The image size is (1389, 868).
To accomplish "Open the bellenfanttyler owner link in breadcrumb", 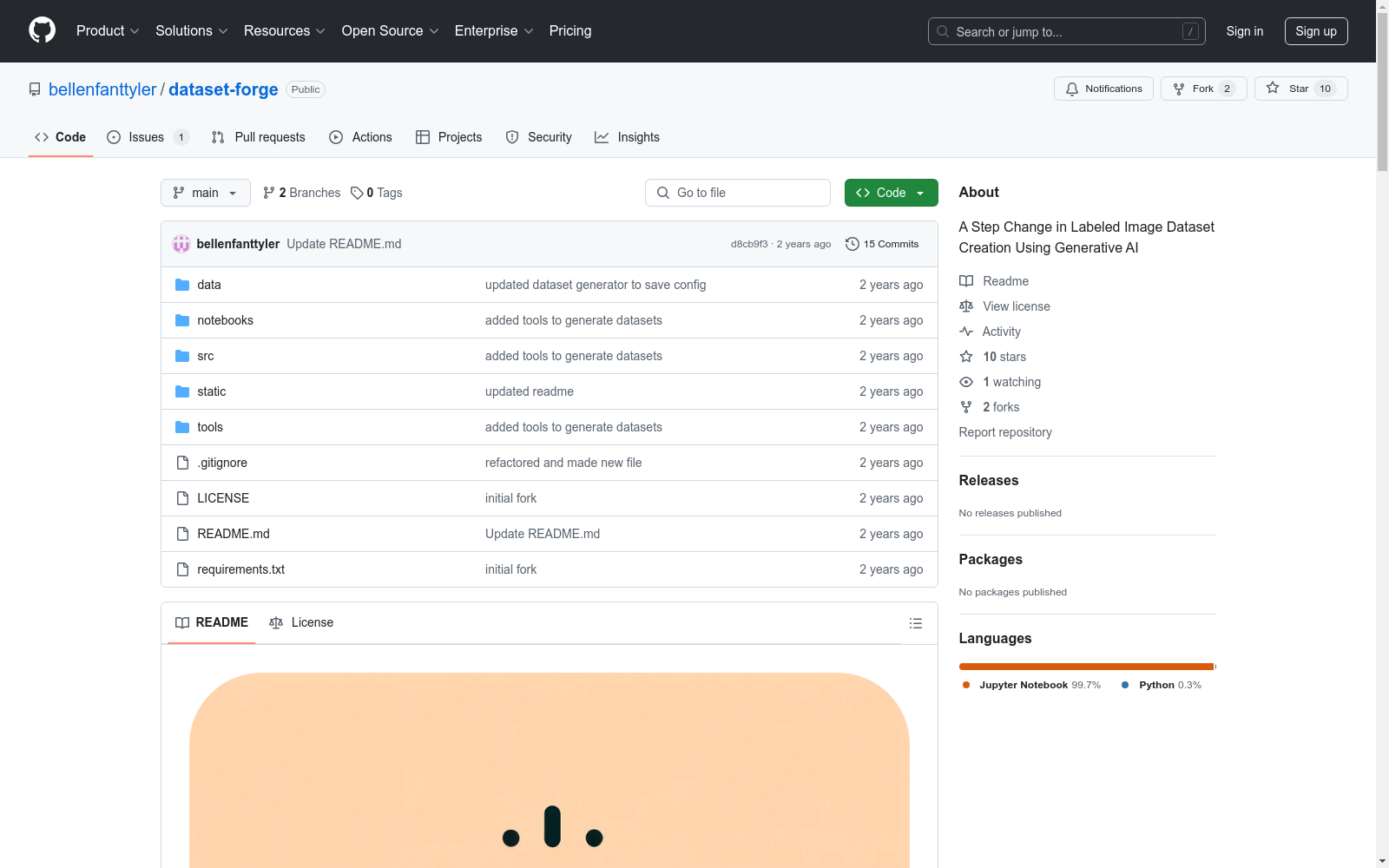I will [102, 89].
